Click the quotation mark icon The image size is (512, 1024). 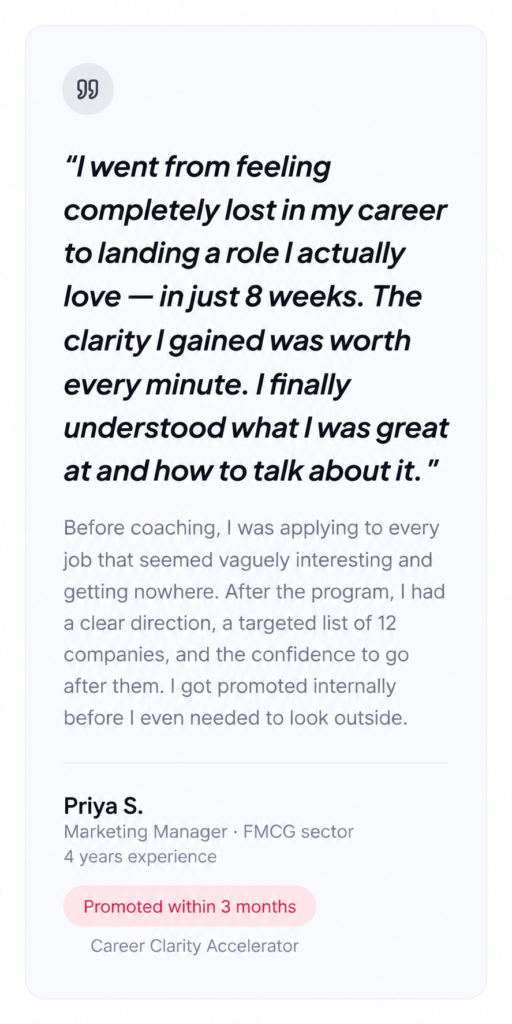tap(88, 89)
